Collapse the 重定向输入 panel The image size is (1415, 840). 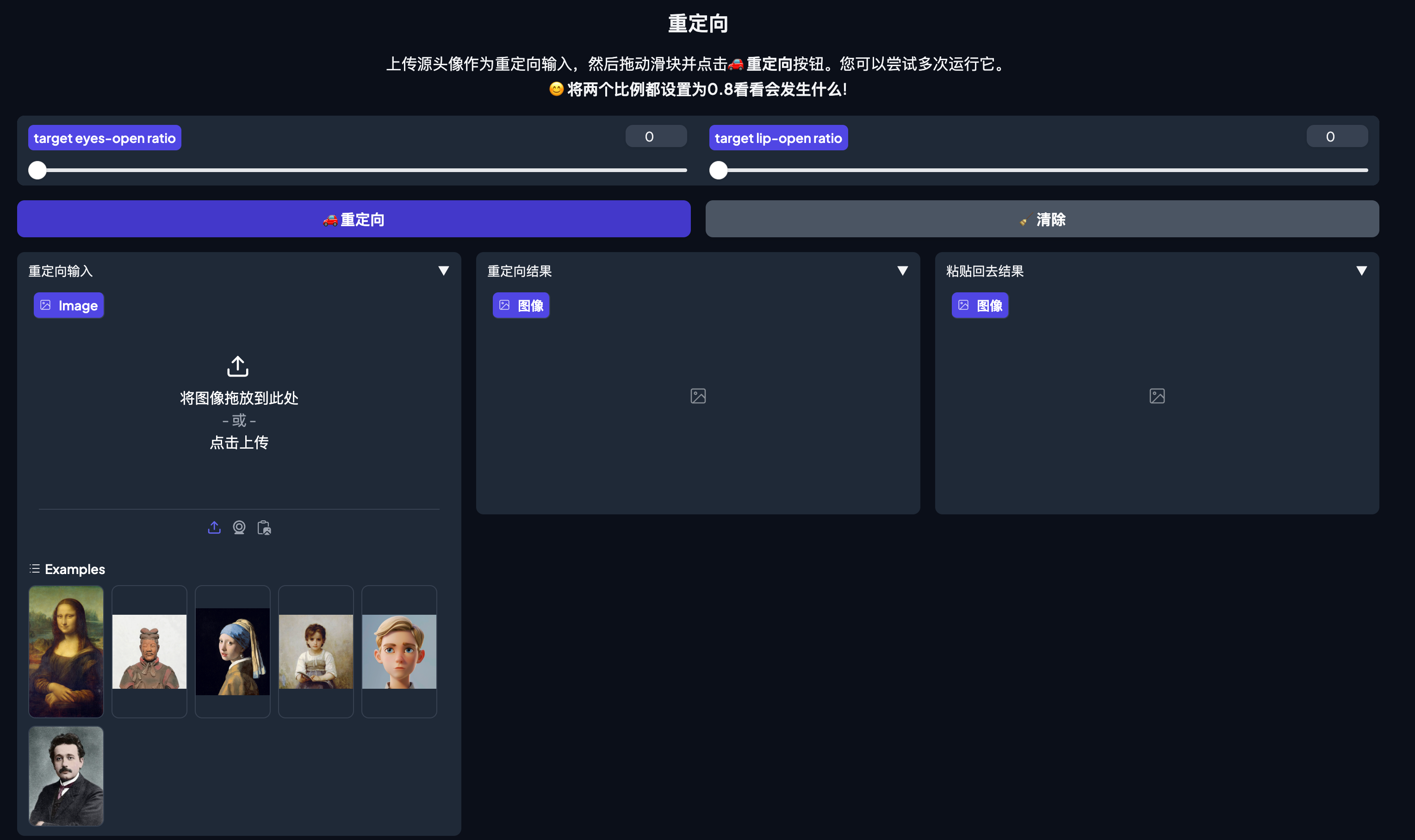click(443, 271)
